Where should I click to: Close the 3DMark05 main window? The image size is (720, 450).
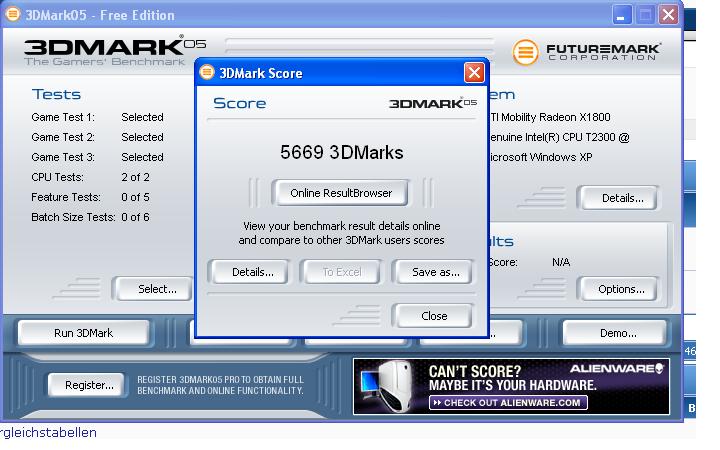[x=668, y=15]
